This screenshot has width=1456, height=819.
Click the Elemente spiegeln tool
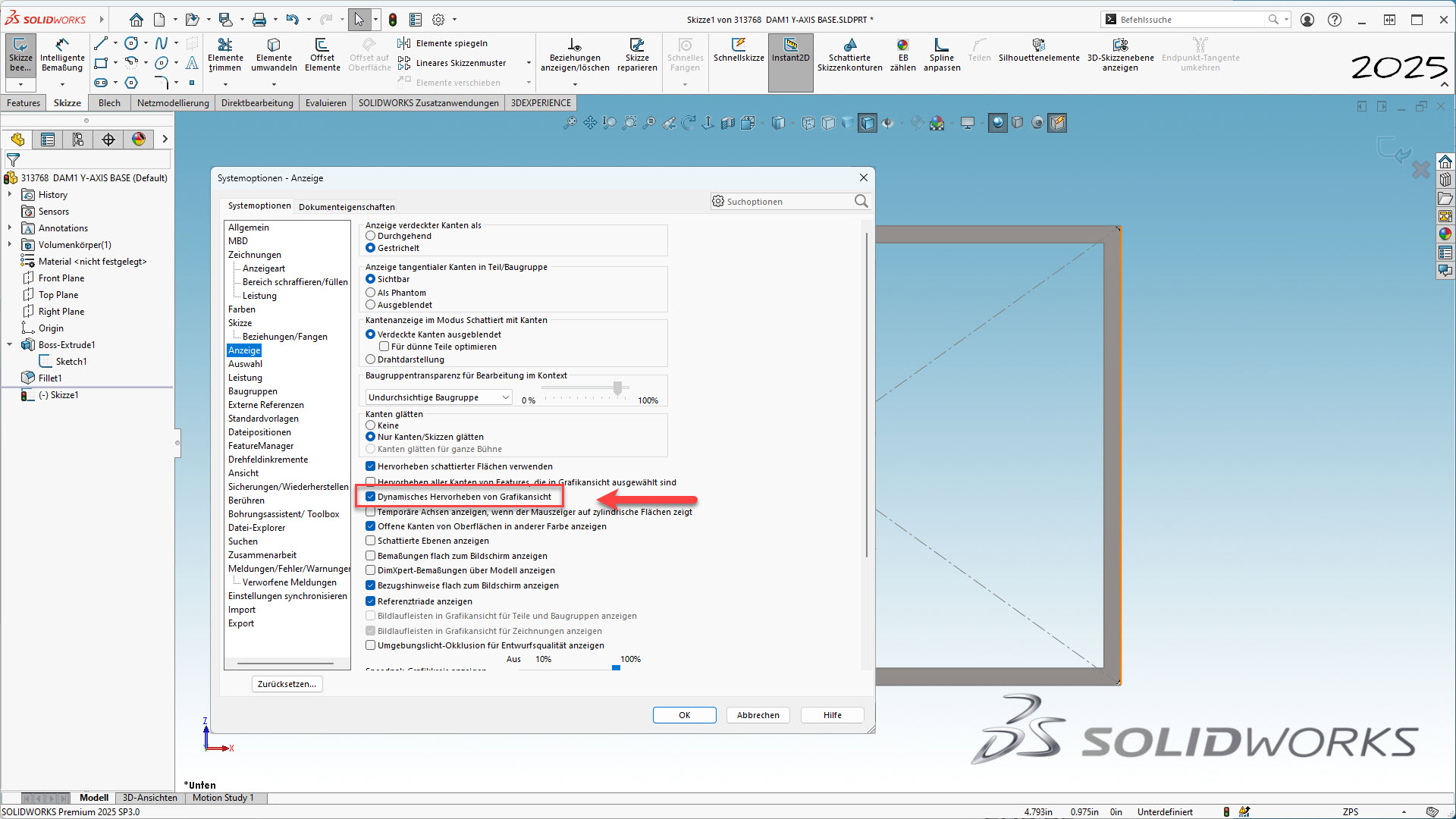(x=444, y=43)
